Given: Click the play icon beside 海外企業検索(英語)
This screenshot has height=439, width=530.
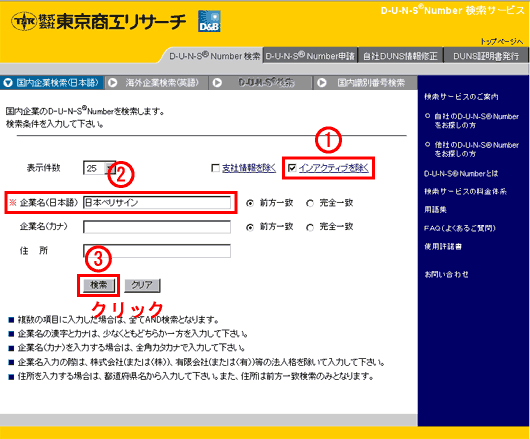Looking at the screenshot, I should pos(113,83).
